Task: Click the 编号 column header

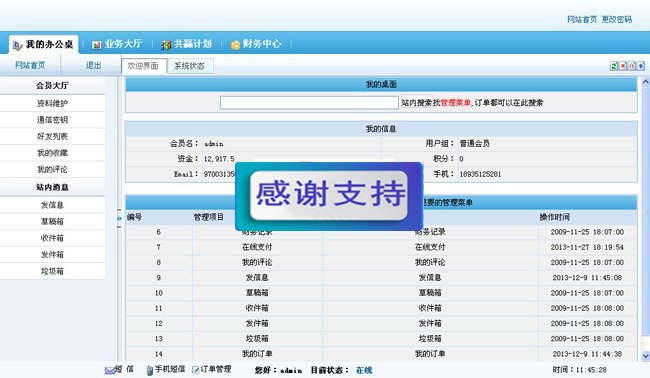Action: 135,217
